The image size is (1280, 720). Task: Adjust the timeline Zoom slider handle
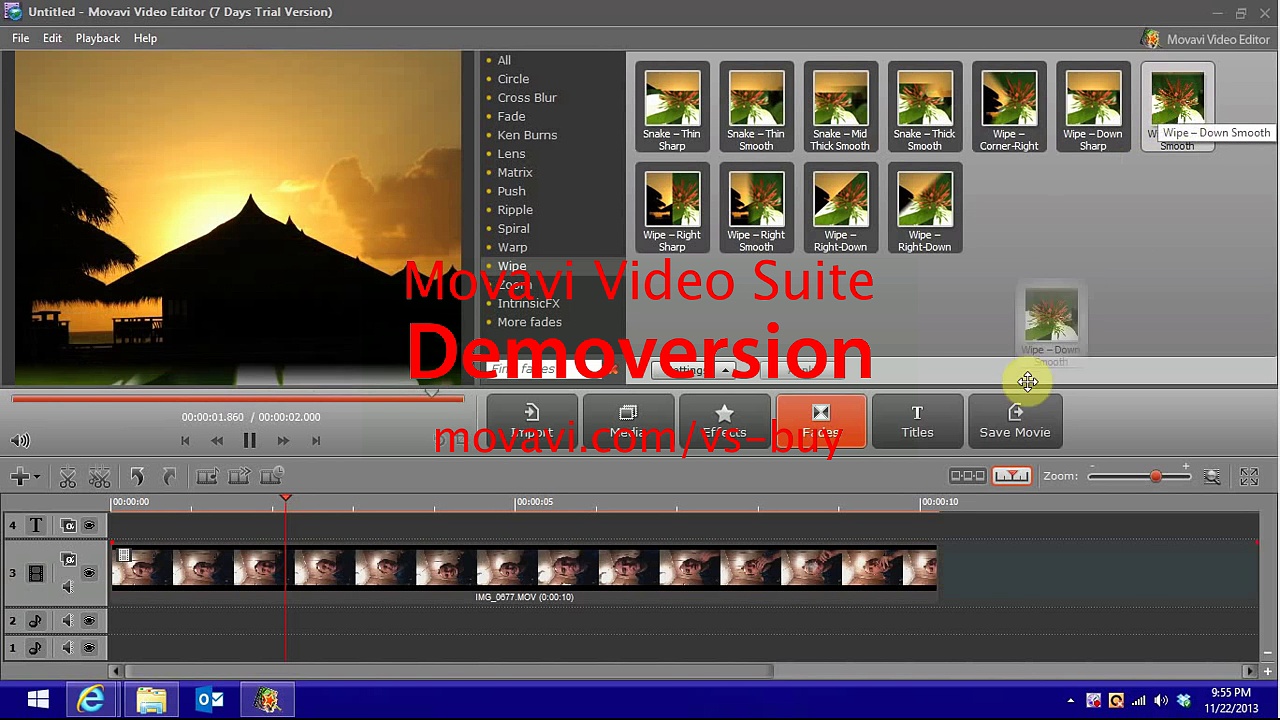[x=1156, y=476]
